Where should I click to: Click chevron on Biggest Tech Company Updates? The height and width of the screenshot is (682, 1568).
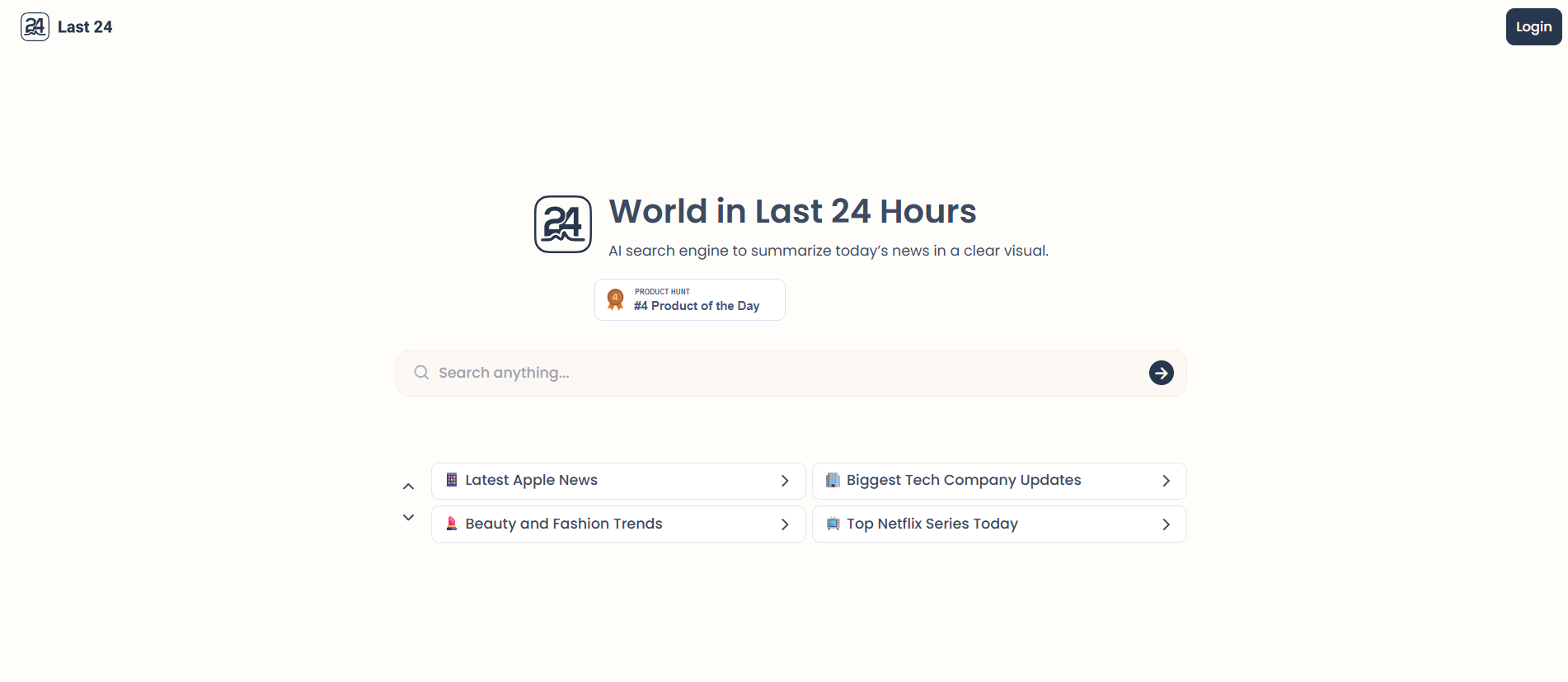tap(1166, 481)
